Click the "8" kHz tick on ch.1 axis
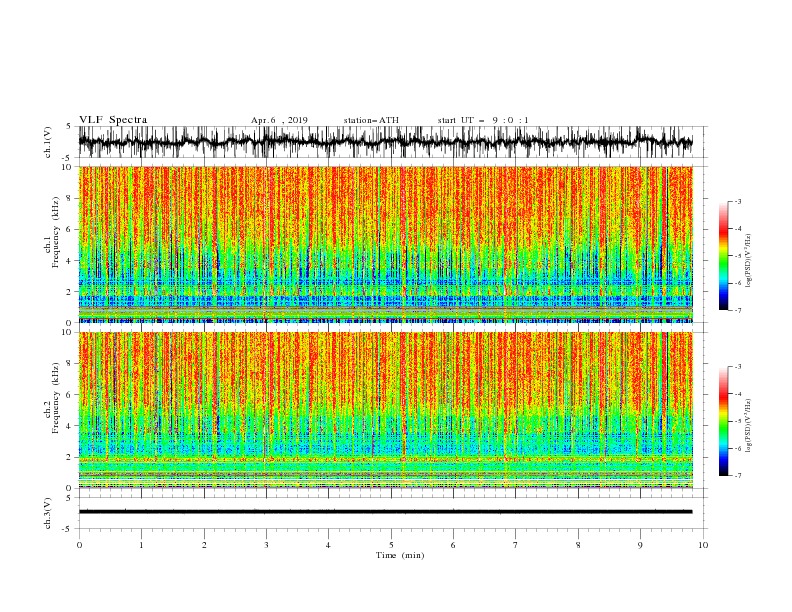This screenshot has height=612, width=792. tap(69, 198)
